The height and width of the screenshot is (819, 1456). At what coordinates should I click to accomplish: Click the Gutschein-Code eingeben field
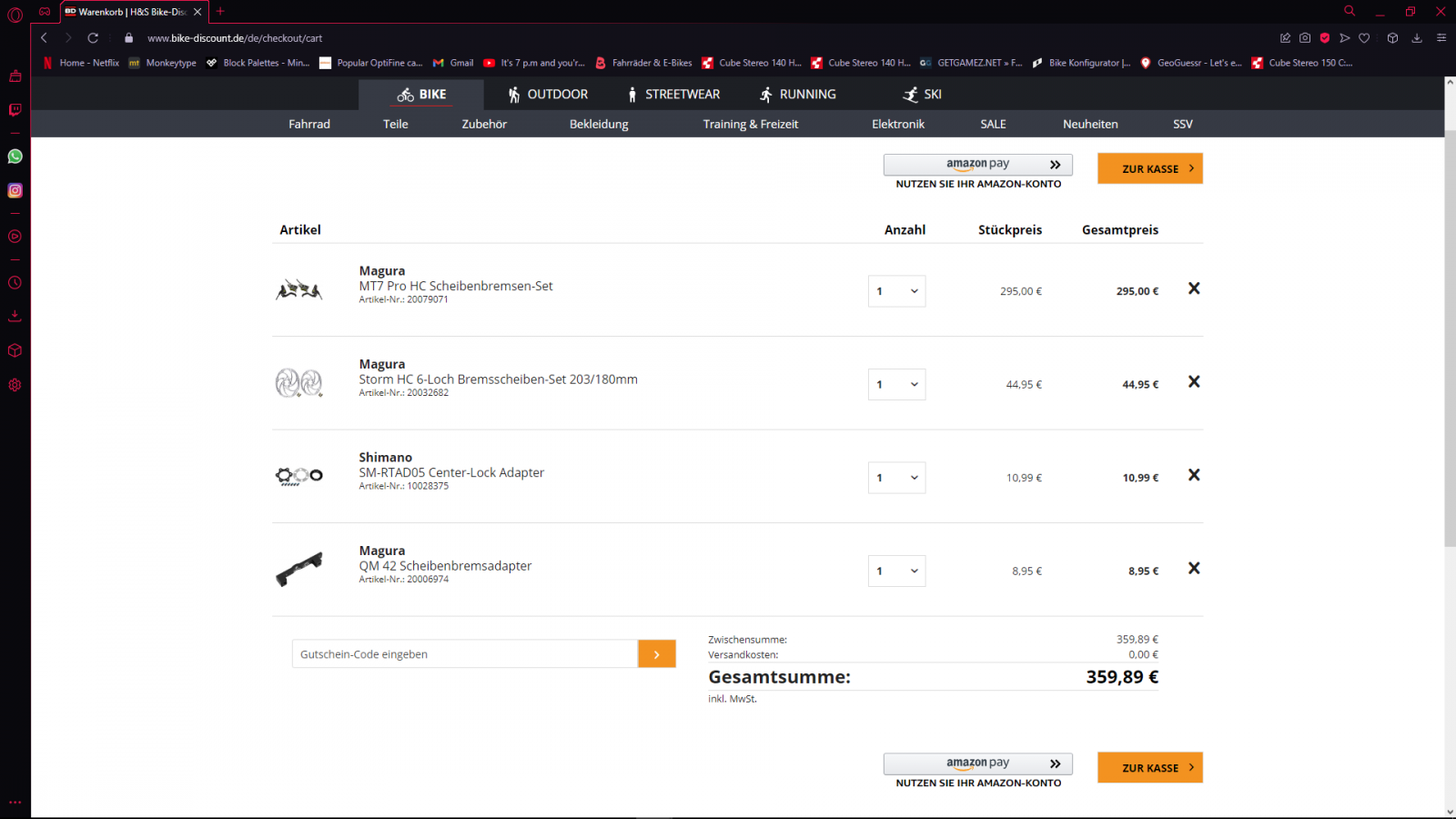pos(465,654)
